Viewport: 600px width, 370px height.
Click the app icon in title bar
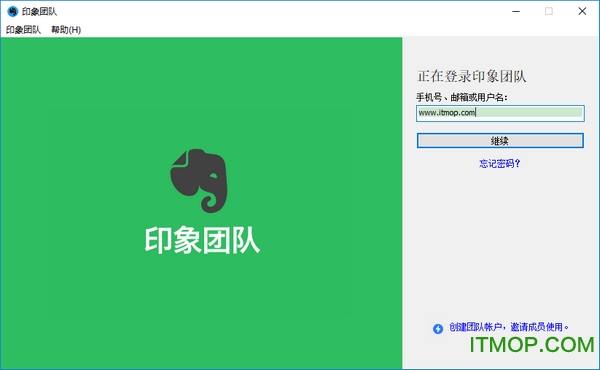13,11
